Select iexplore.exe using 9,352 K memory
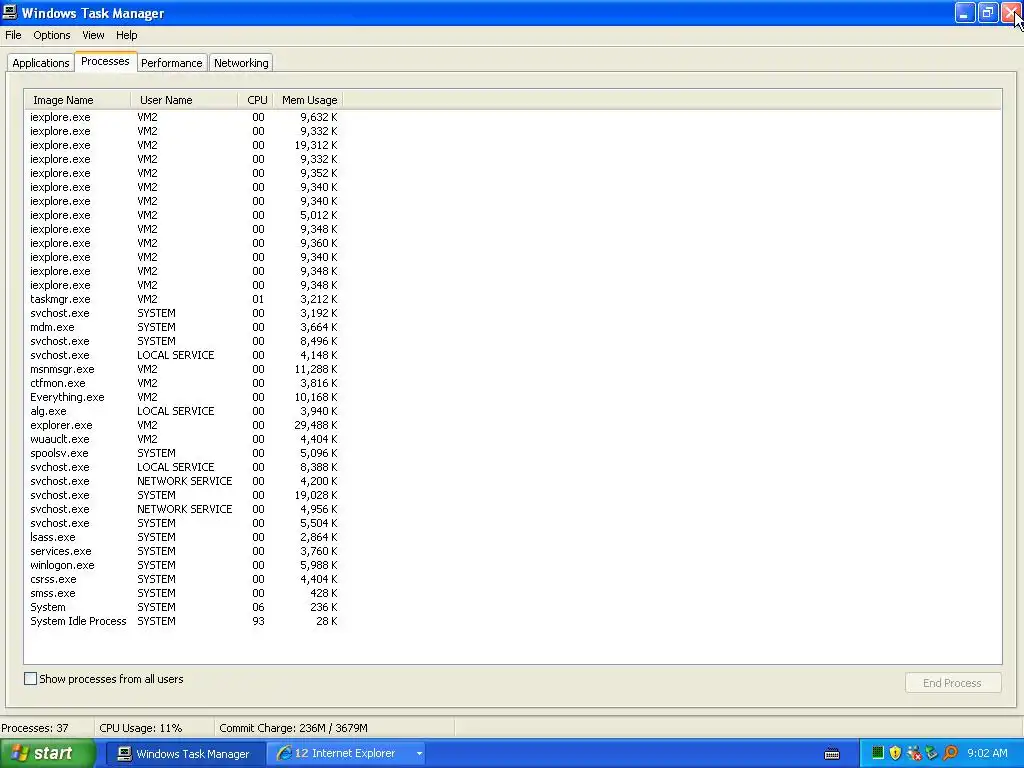1024x768 pixels. tap(184, 173)
